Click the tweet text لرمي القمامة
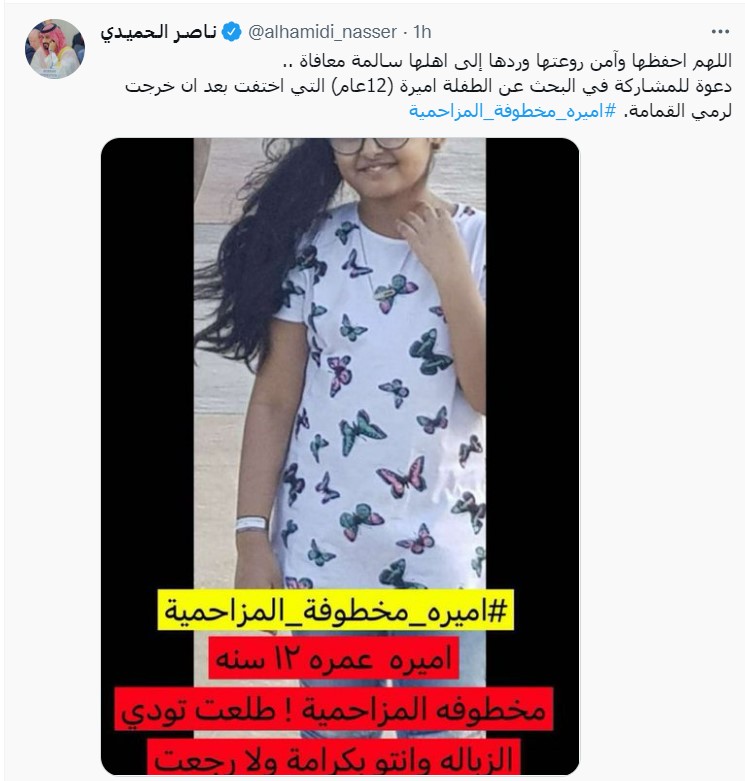 pos(678,111)
